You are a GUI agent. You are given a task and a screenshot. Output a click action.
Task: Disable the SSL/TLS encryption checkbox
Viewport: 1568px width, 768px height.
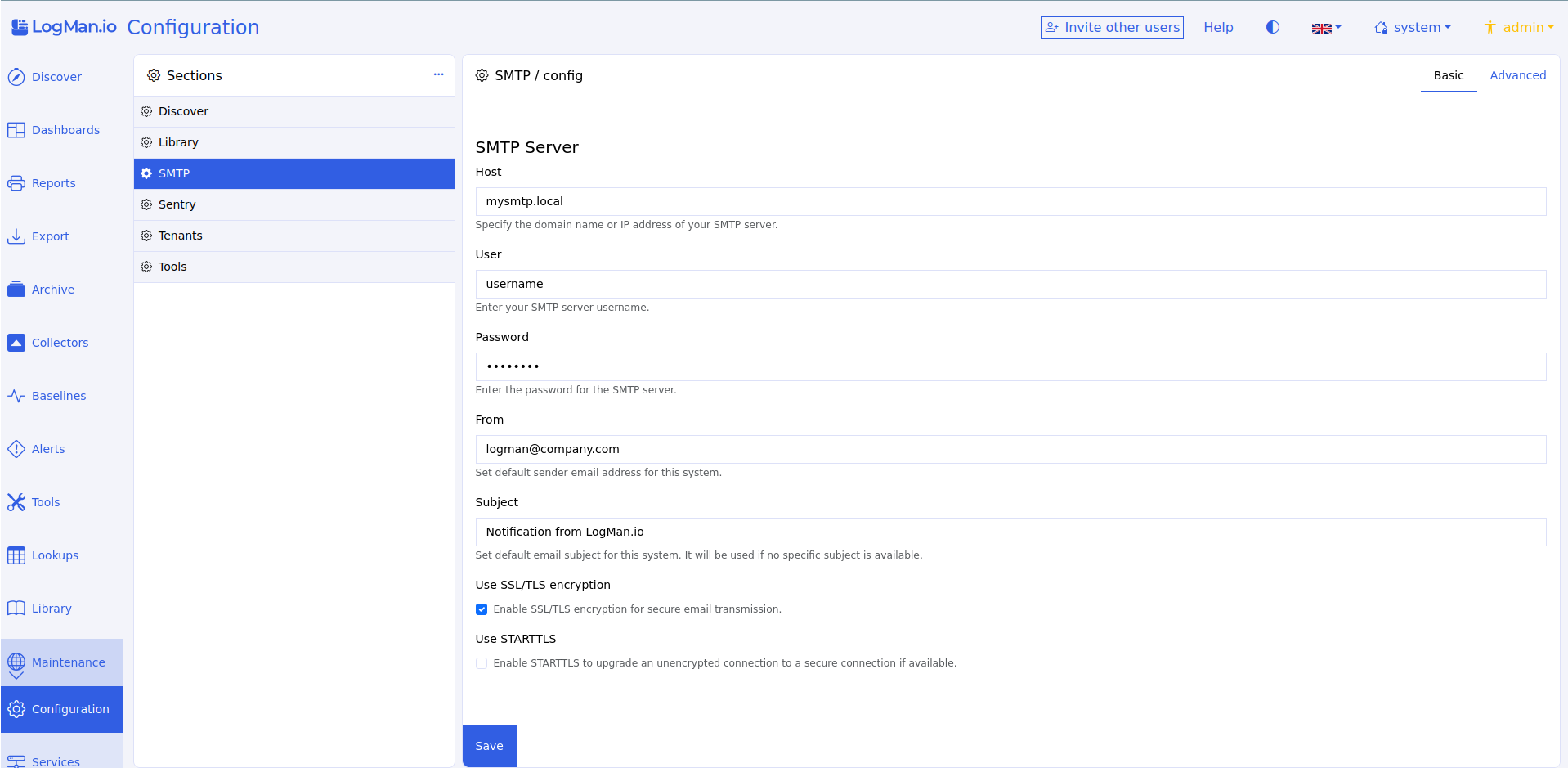pyautogui.click(x=482, y=609)
